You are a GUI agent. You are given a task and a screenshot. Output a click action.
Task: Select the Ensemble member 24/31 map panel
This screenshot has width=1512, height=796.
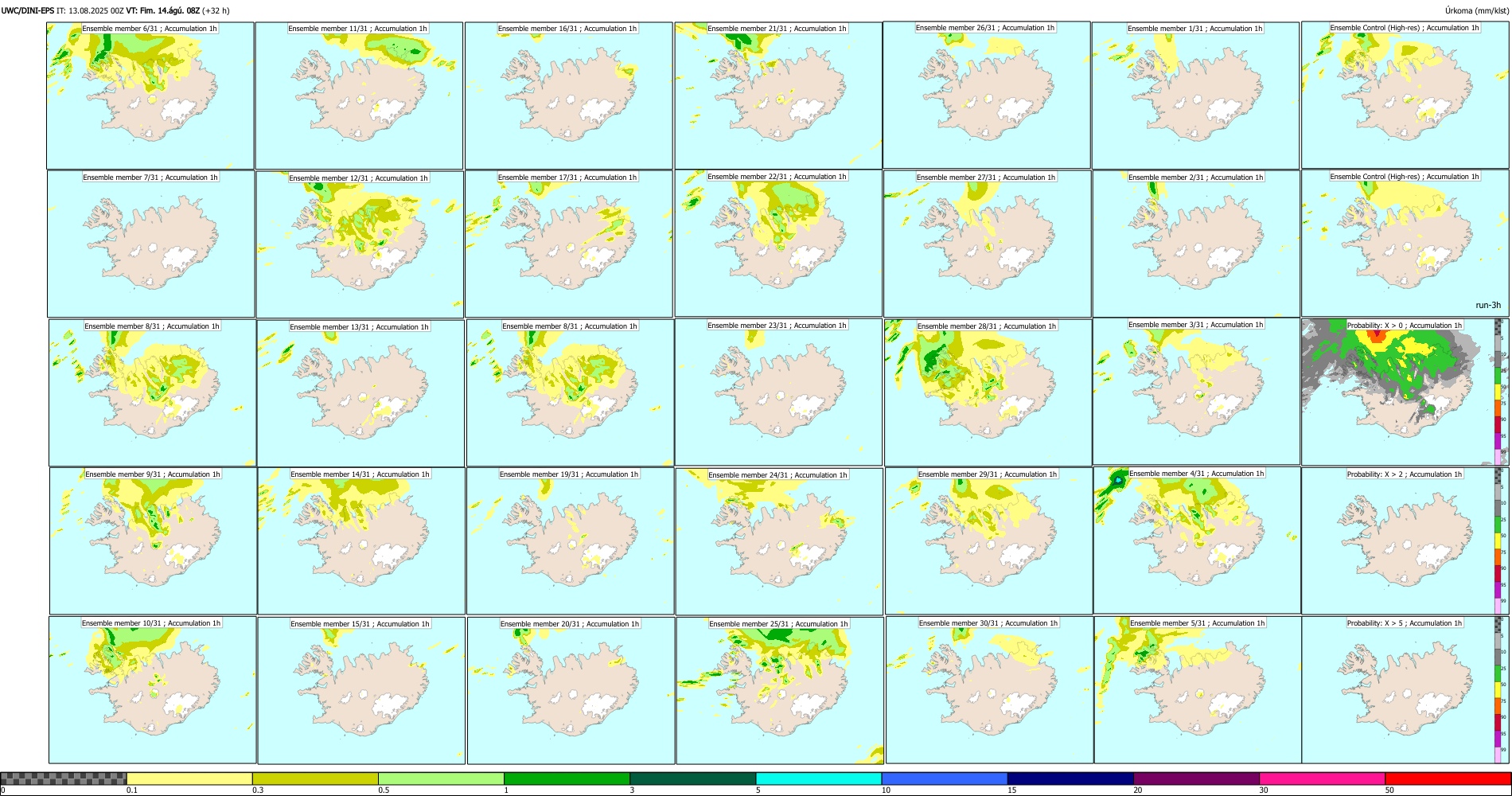779,542
